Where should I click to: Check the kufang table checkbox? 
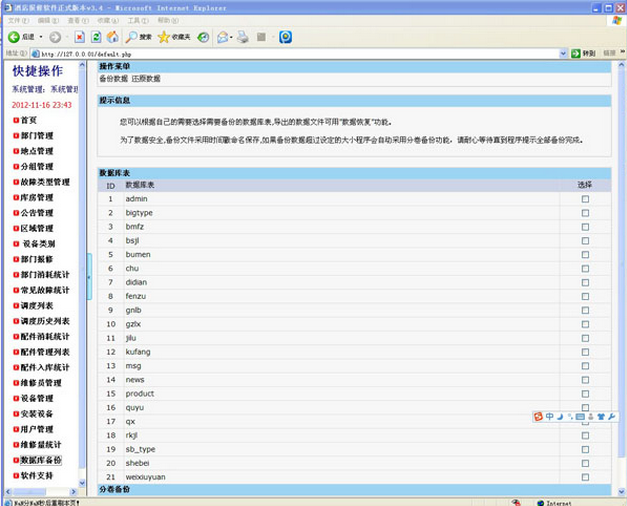point(585,352)
